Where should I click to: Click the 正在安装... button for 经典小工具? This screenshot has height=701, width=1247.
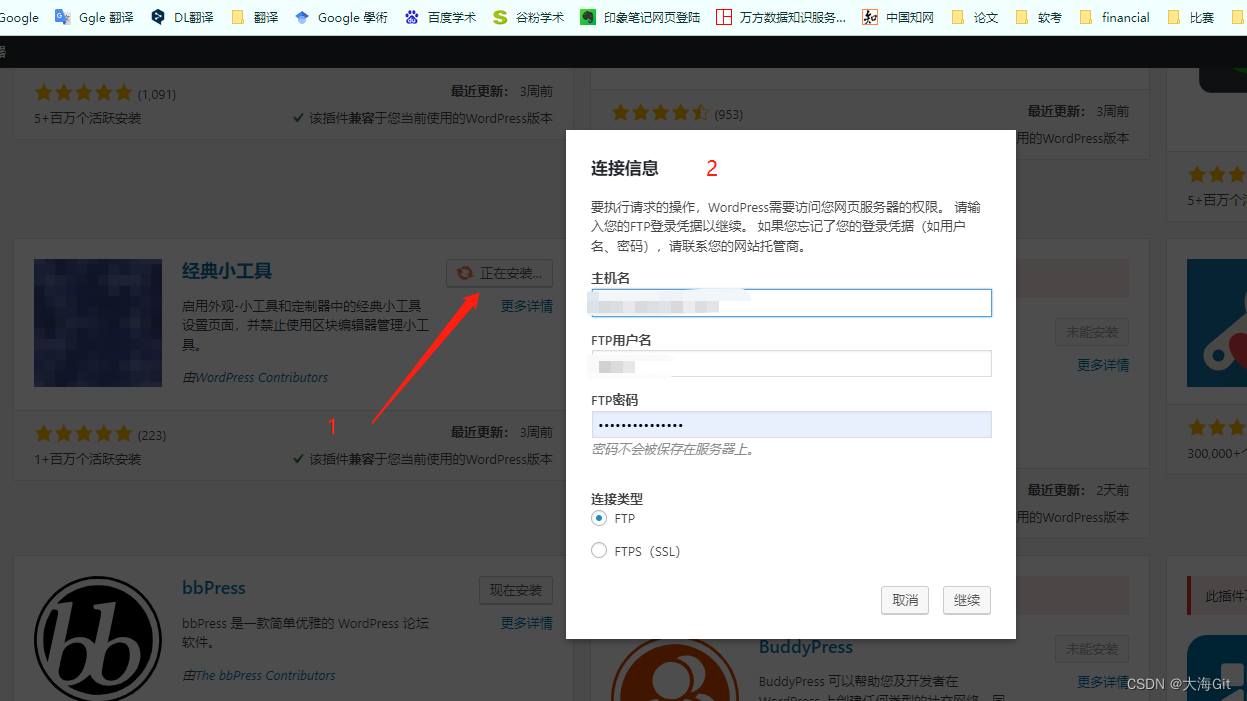click(x=499, y=273)
